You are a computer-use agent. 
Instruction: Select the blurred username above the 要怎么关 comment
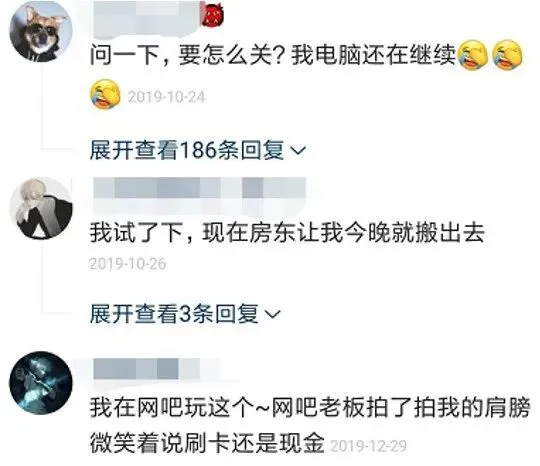[x=146, y=18]
